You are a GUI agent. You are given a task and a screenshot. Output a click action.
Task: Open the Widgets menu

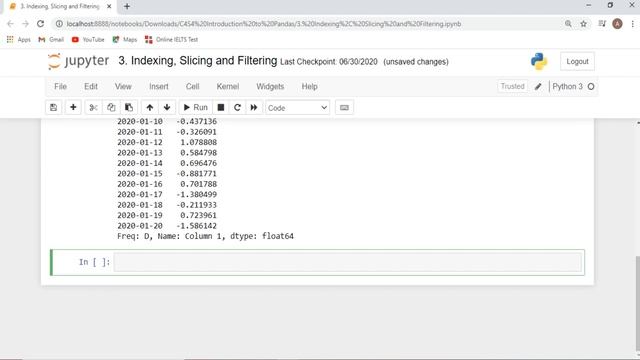coord(270,87)
